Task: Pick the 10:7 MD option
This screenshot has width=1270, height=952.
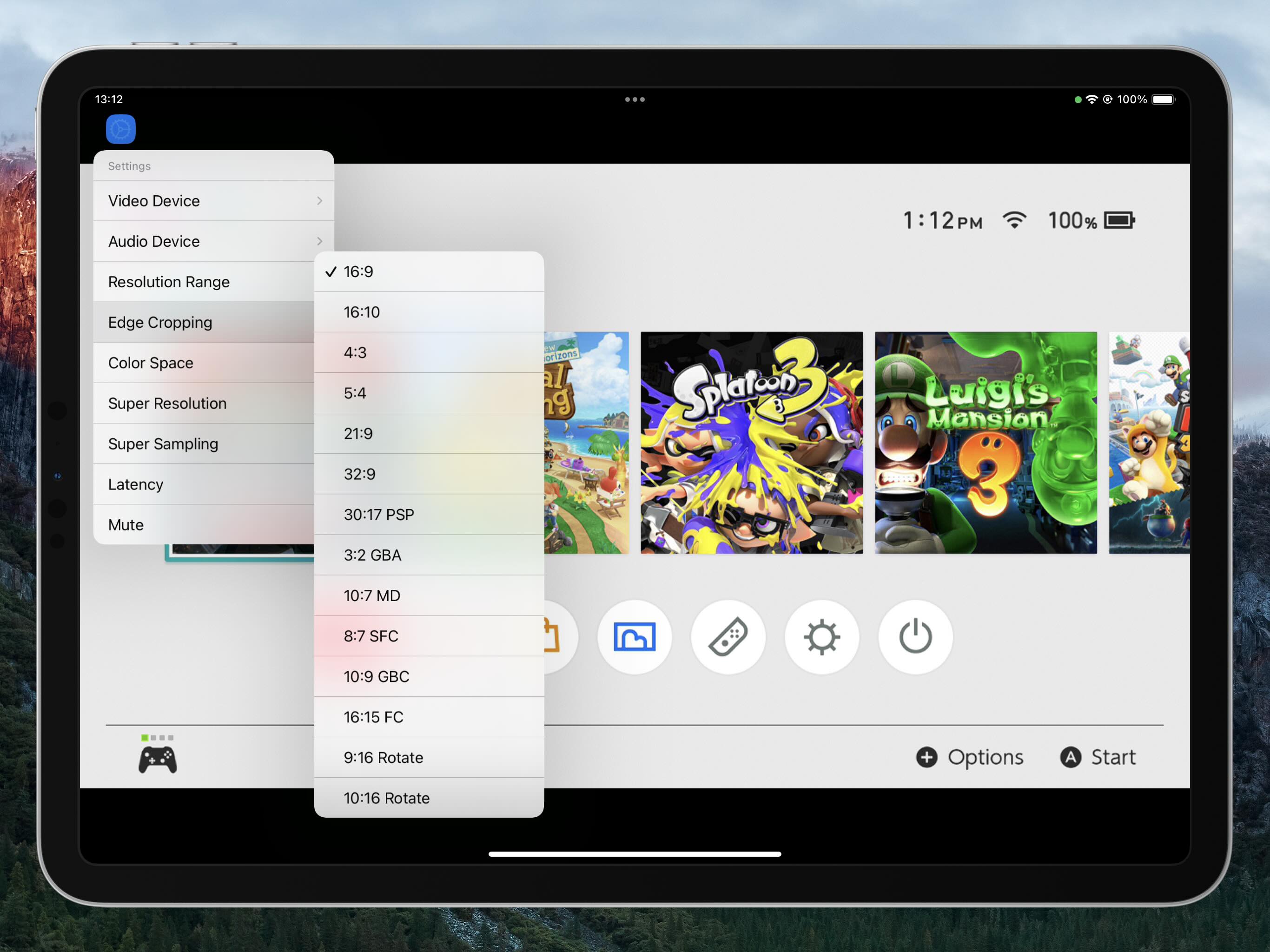Action: [429, 595]
